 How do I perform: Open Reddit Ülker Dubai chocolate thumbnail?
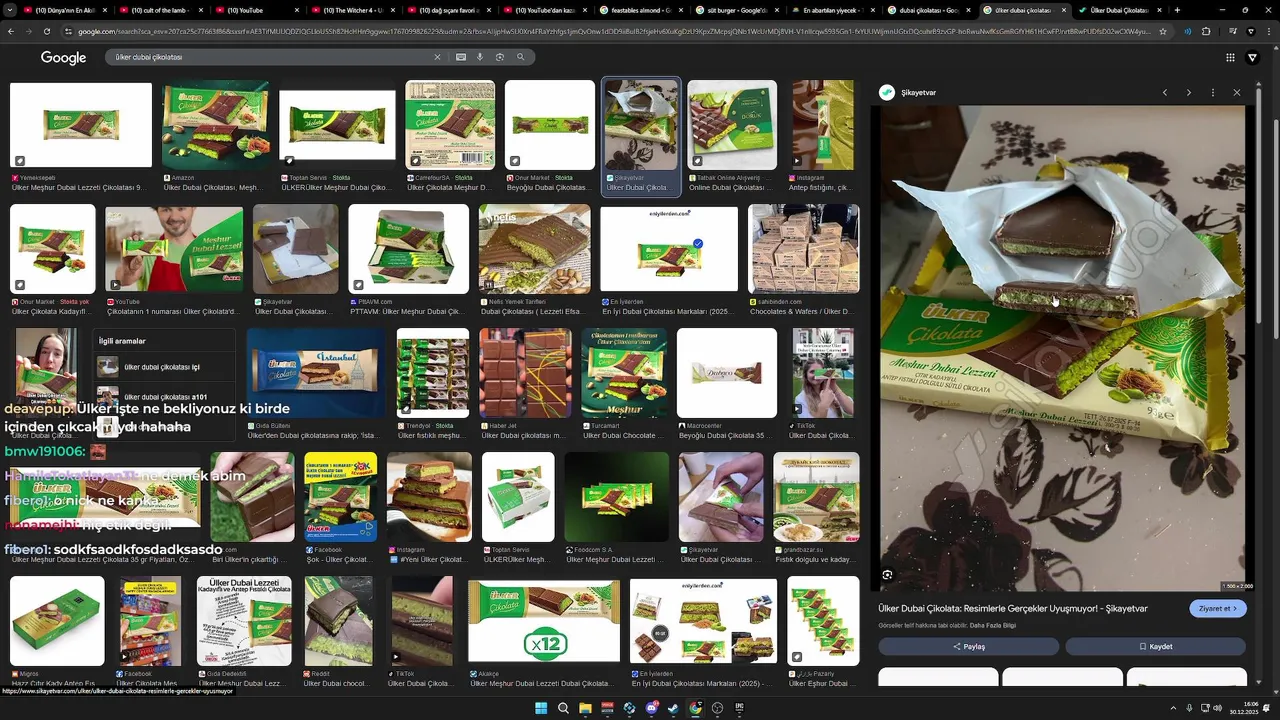(x=339, y=620)
